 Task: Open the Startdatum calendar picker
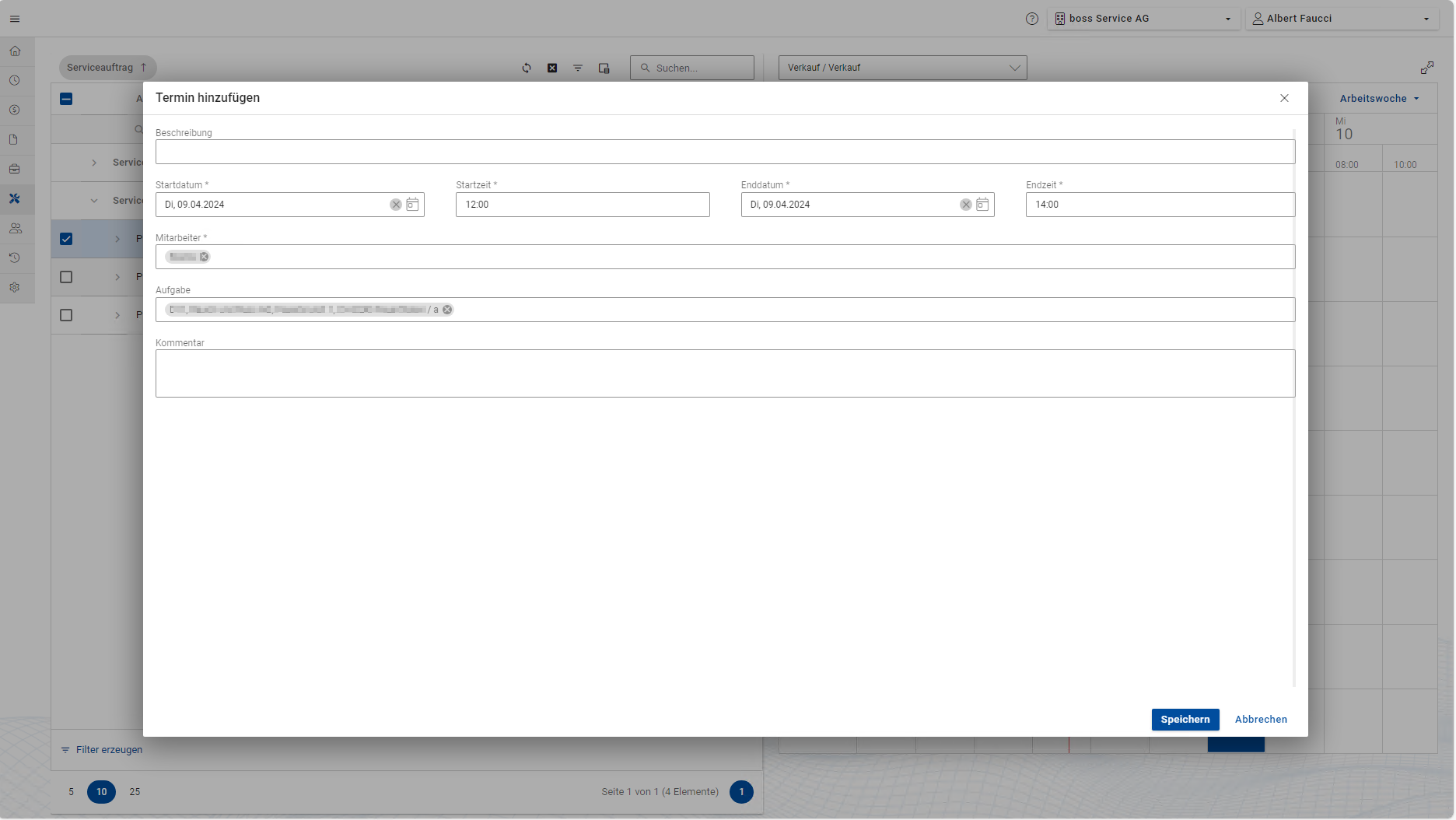click(412, 205)
